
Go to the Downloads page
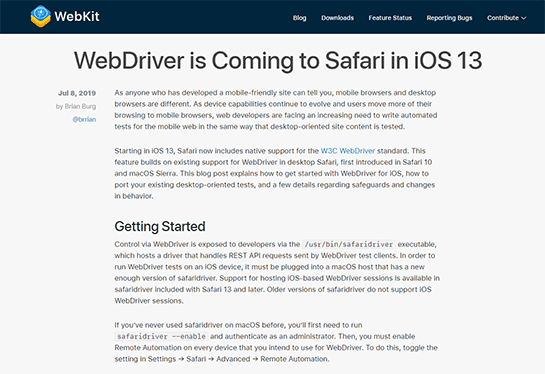[x=337, y=18]
